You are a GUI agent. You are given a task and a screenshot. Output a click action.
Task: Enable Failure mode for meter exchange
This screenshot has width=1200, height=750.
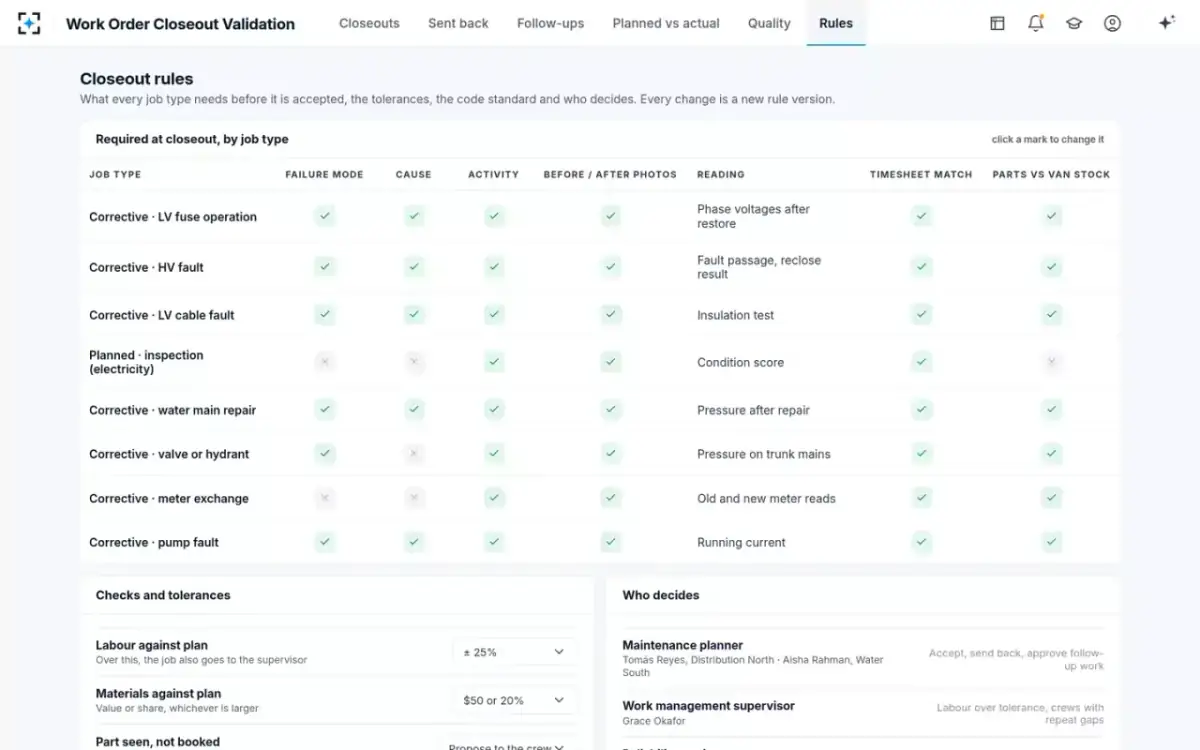324,498
